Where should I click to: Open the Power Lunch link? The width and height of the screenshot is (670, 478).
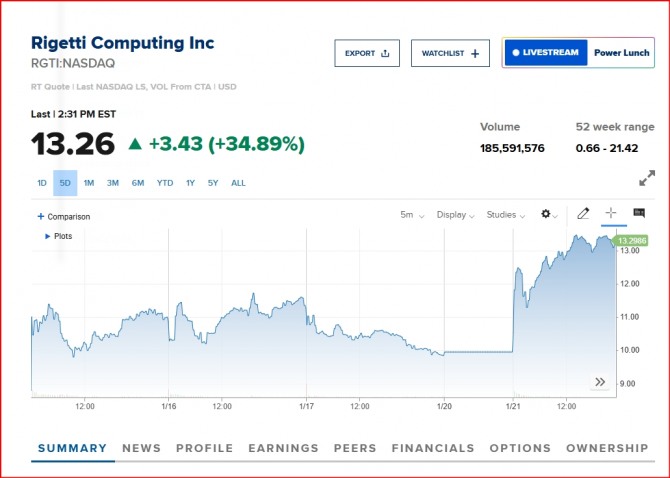[x=621, y=53]
